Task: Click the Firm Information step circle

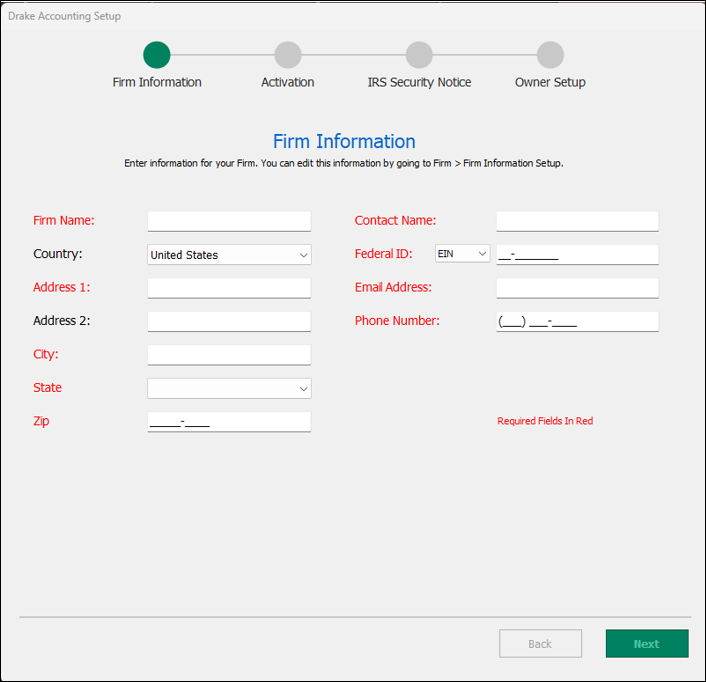Action: coord(157,55)
